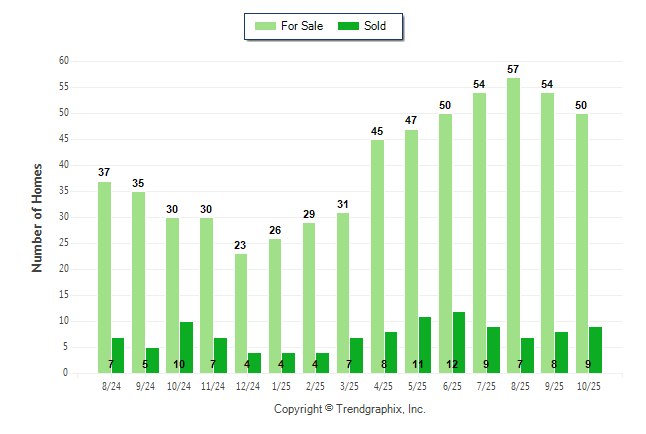The width and height of the screenshot is (646, 434).
Task: Click the 9/24 x-axis label
Action: tap(145, 384)
